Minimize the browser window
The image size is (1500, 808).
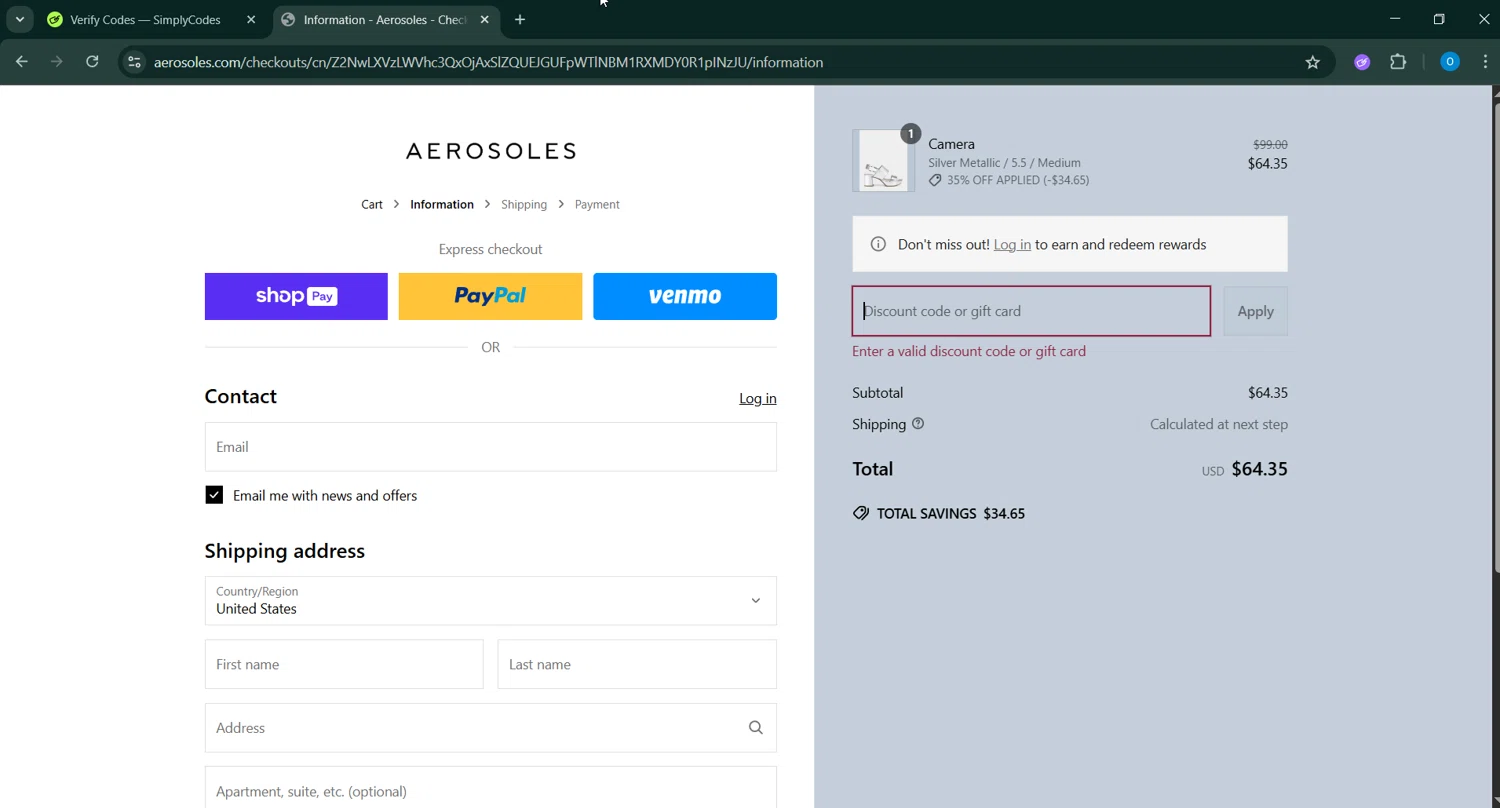click(1394, 19)
